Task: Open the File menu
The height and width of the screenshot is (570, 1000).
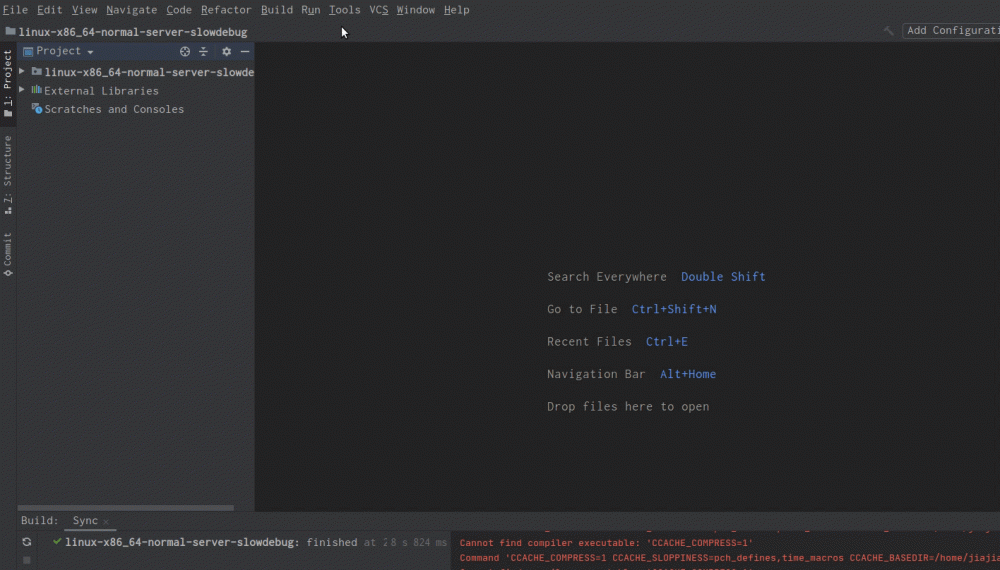Action: 15,10
